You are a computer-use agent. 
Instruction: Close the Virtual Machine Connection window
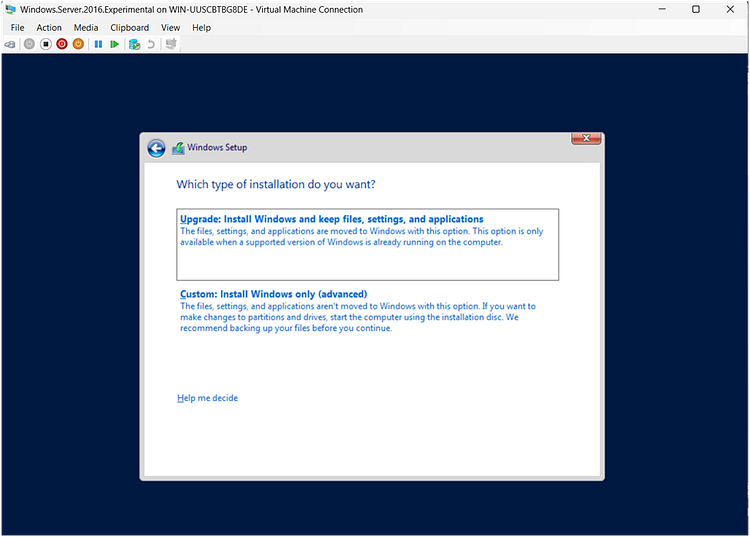(x=730, y=9)
